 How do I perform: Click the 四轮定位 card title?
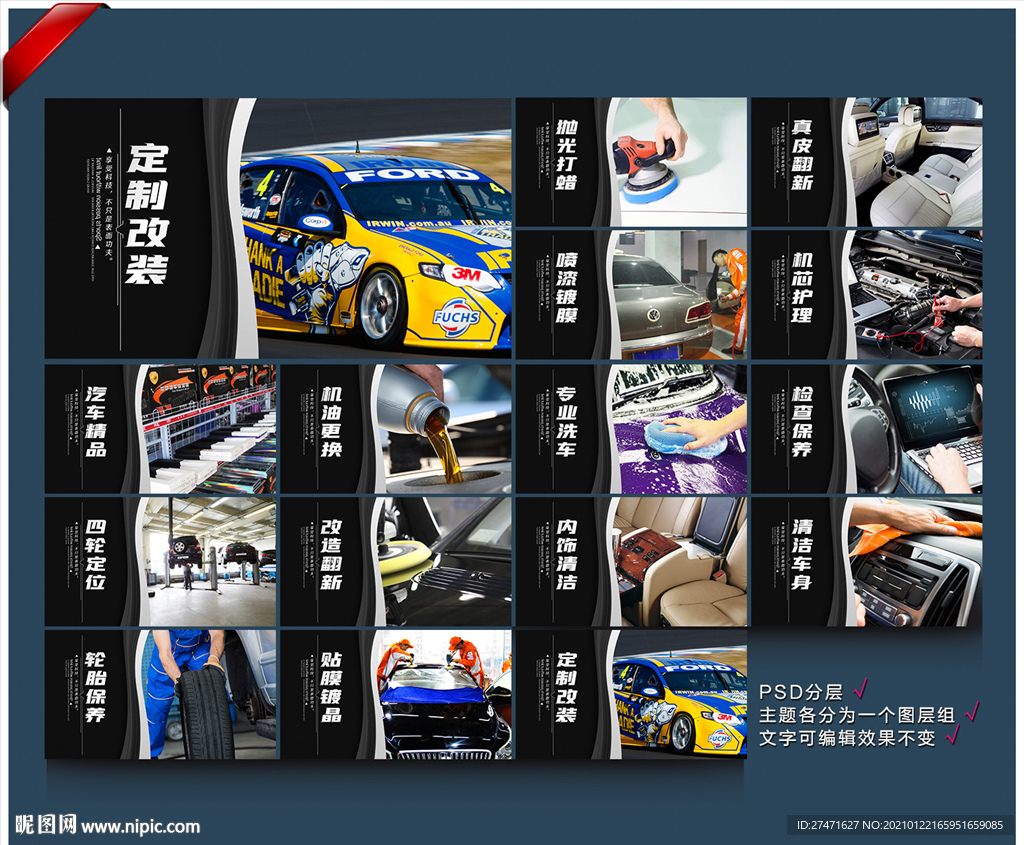95,555
